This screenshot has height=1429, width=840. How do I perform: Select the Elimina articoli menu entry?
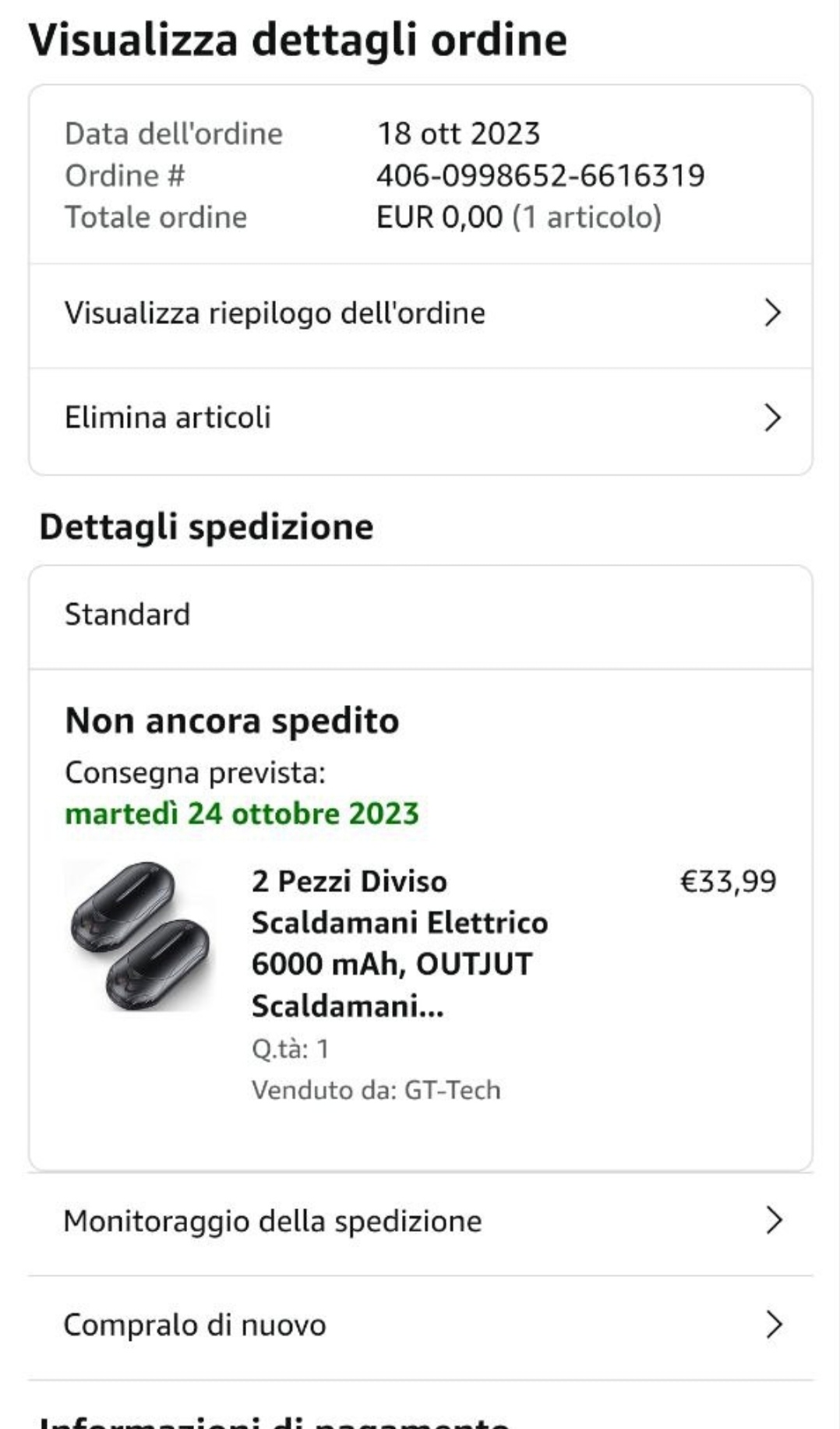coord(168,418)
